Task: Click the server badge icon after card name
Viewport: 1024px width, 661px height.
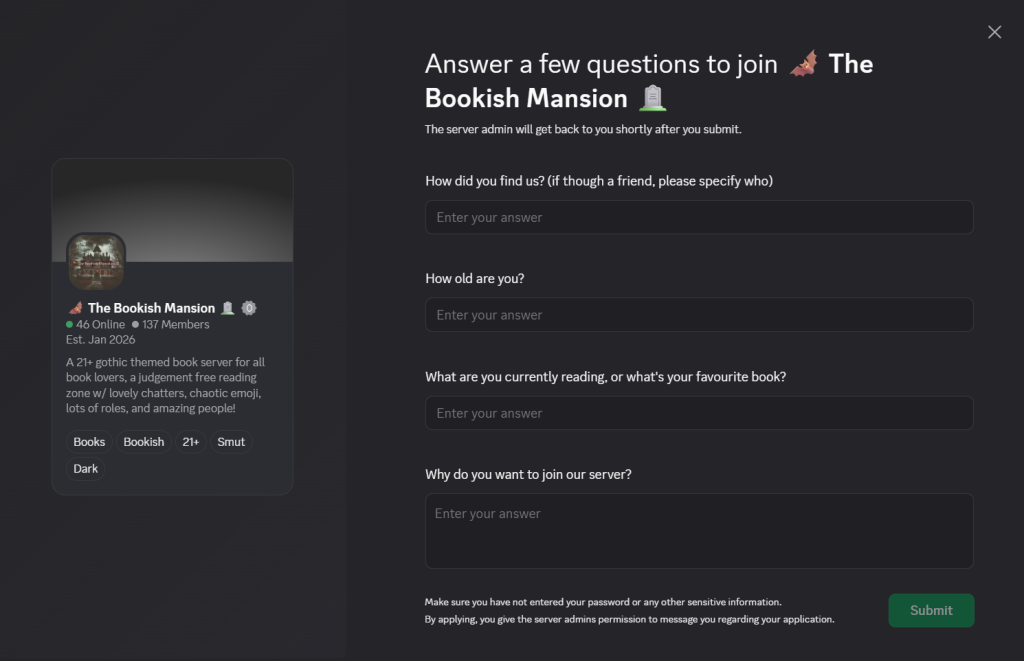Action: (249, 308)
